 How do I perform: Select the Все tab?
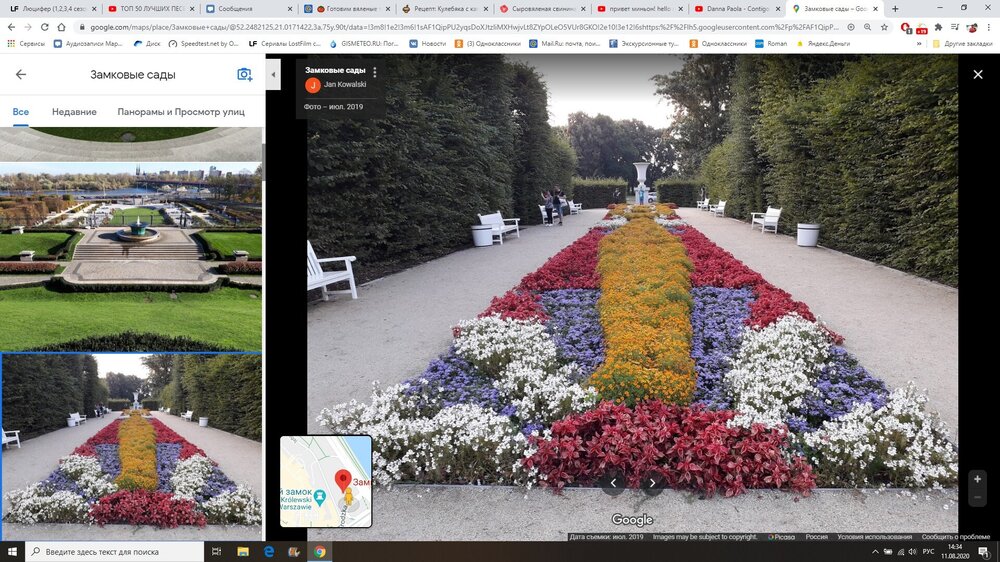(20, 112)
